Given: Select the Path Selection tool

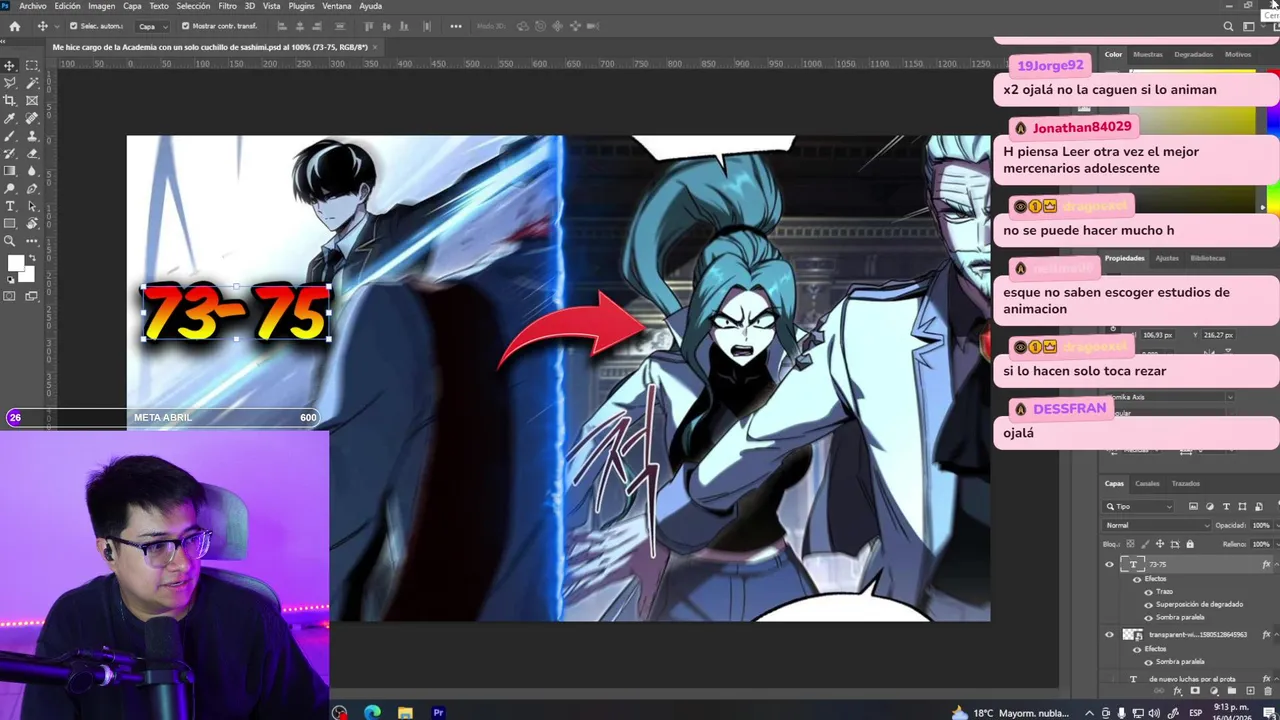Looking at the screenshot, I should pos(32,206).
